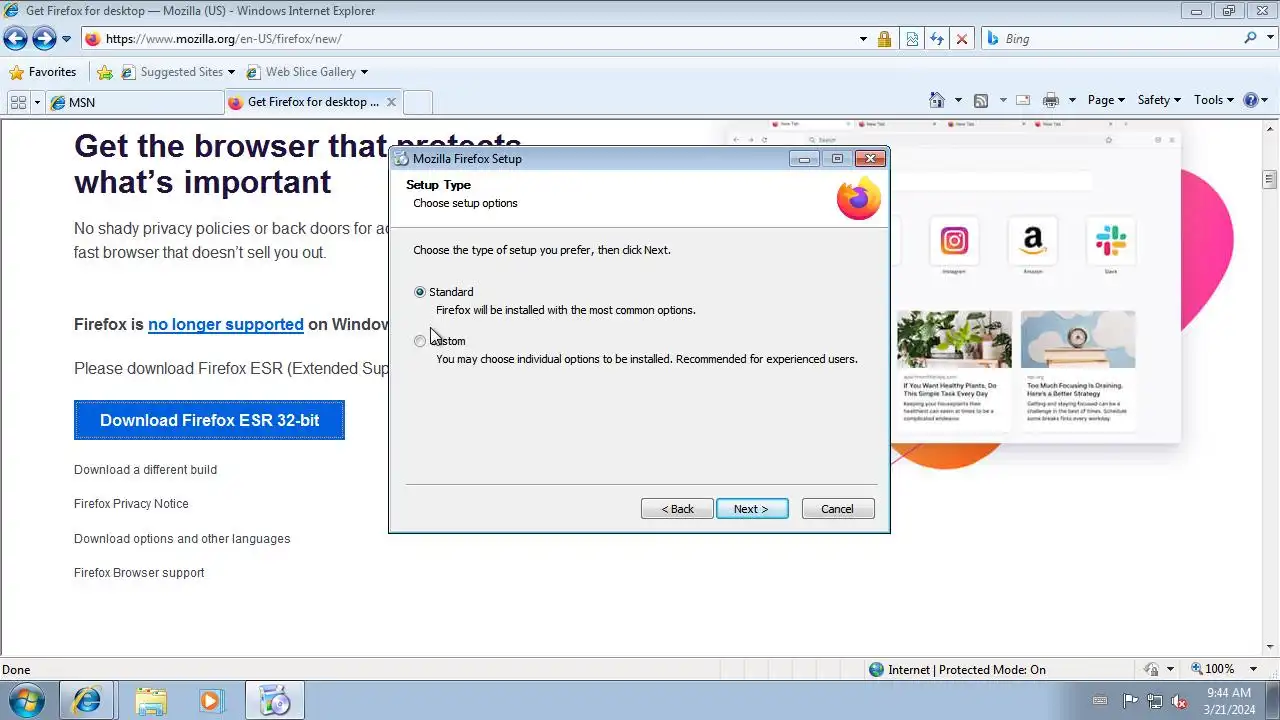
Task: Open a new blank tab
Action: [418, 102]
